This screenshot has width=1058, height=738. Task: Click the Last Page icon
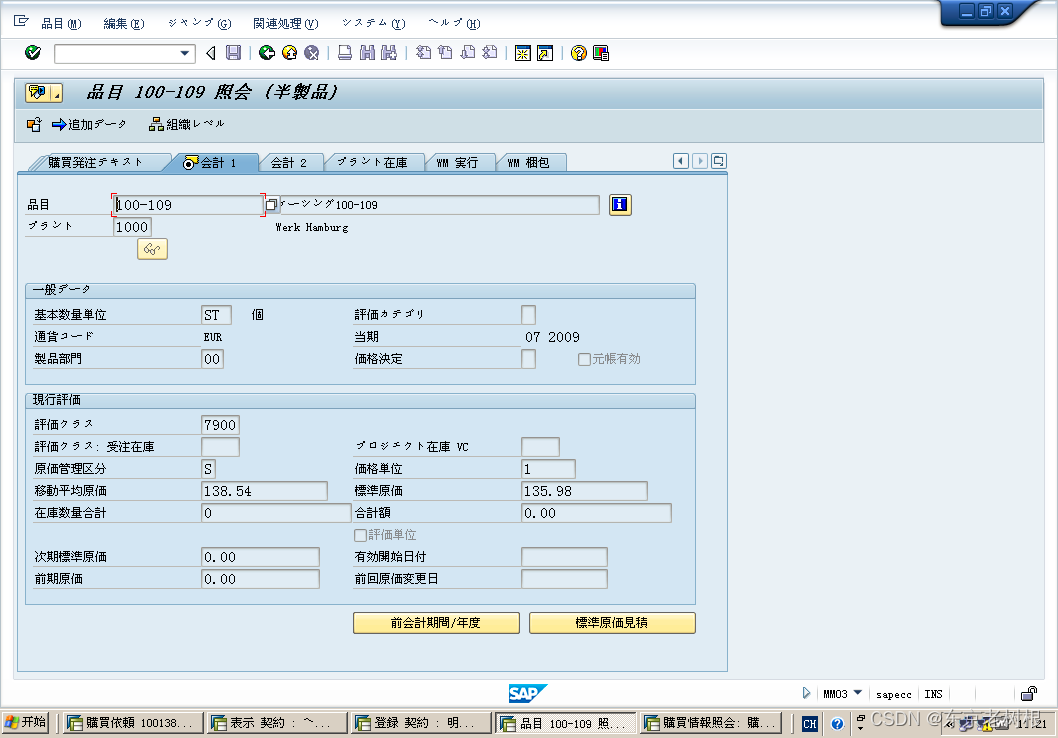[490, 53]
